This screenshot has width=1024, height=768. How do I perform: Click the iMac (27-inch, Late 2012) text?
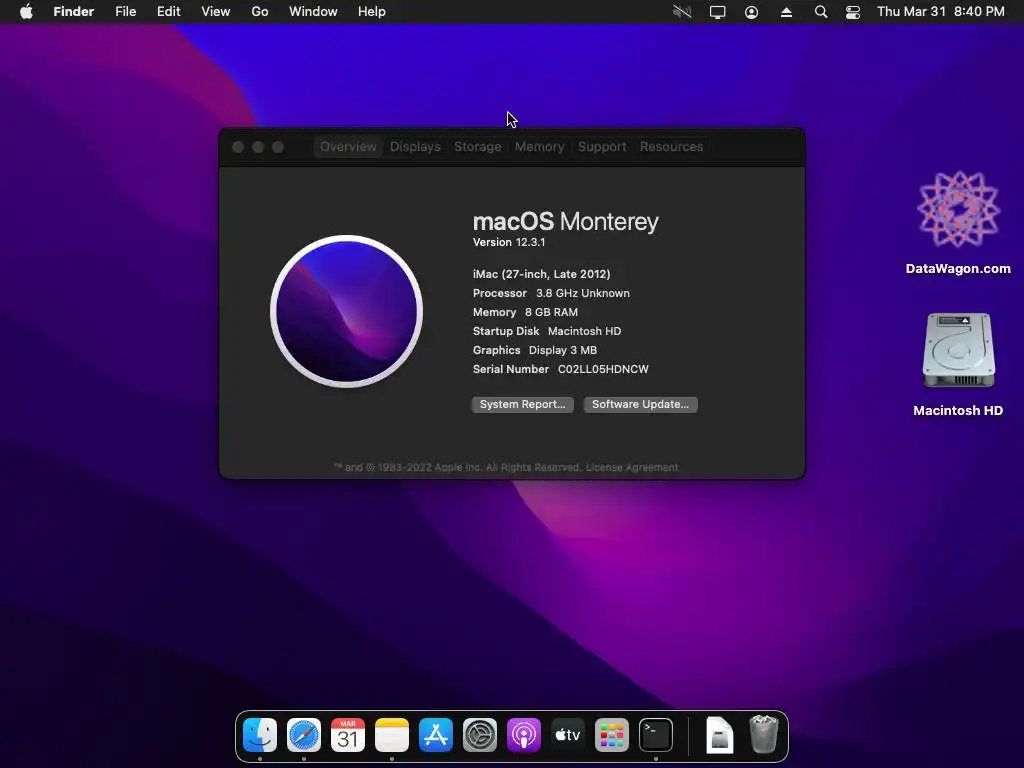point(541,274)
